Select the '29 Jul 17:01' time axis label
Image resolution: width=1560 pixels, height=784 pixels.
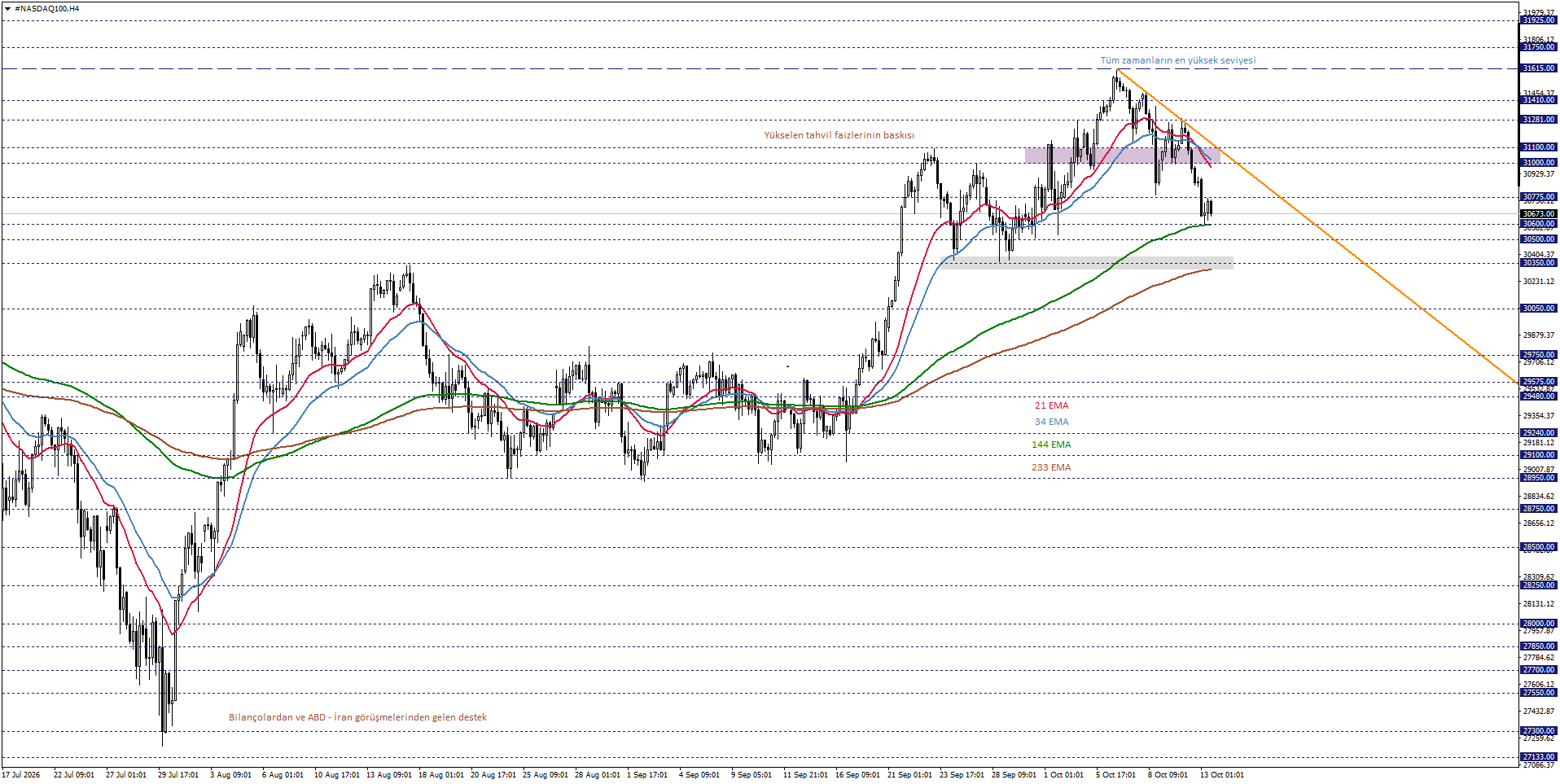tap(178, 775)
